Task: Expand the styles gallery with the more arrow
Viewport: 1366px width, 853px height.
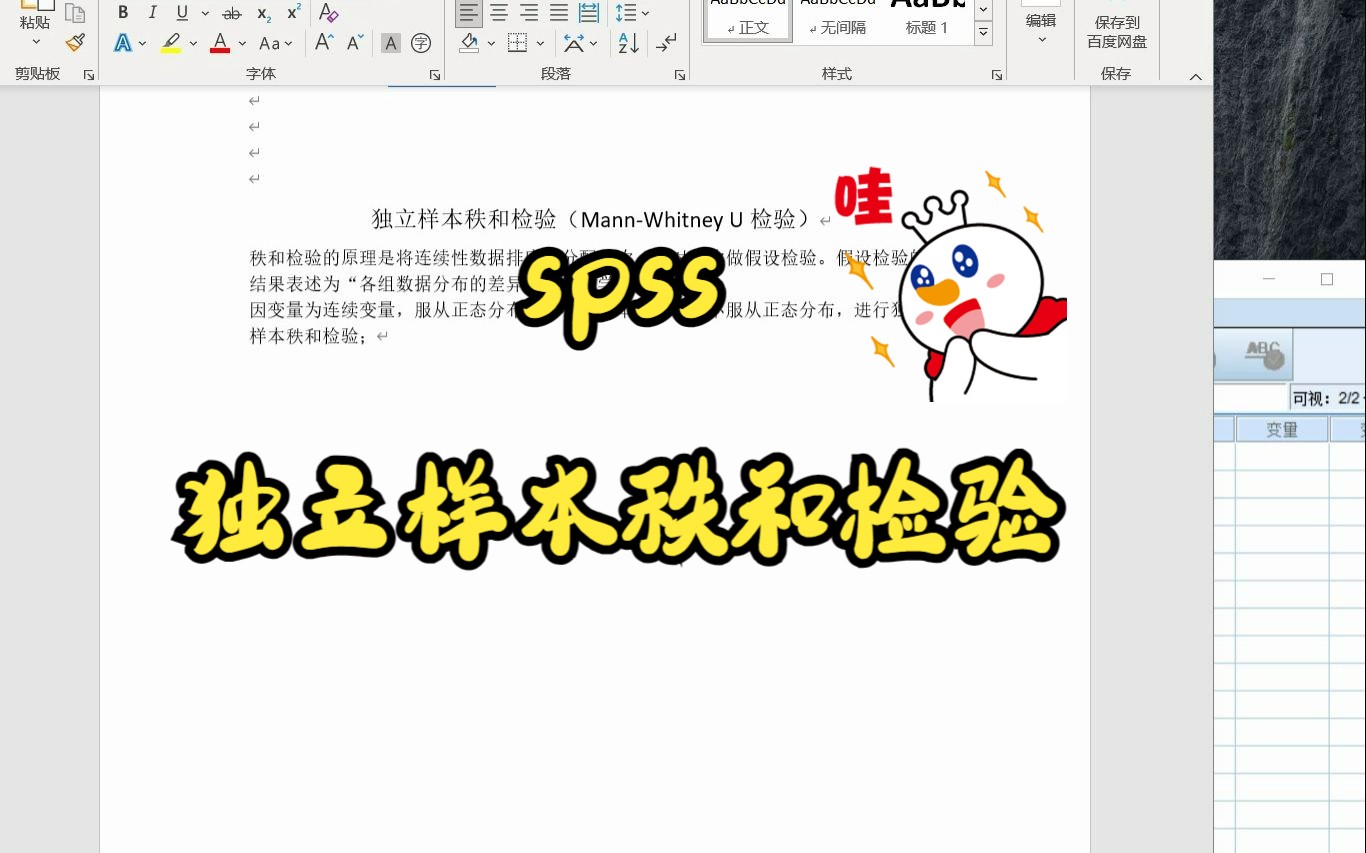Action: click(x=983, y=33)
